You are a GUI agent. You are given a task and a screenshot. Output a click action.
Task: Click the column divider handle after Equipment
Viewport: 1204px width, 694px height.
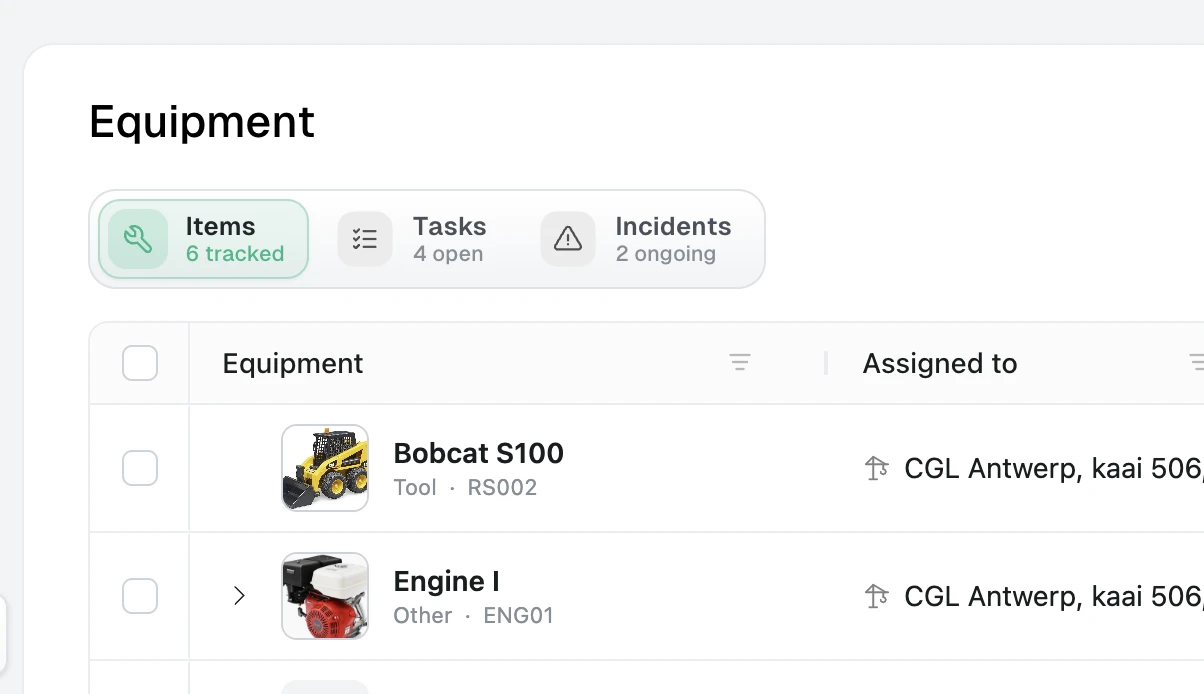[x=826, y=363]
